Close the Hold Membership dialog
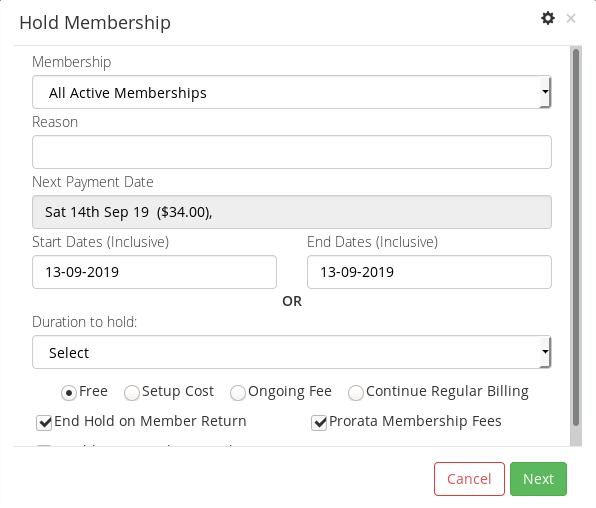Viewport: 596px width, 508px height. coord(571,18)
